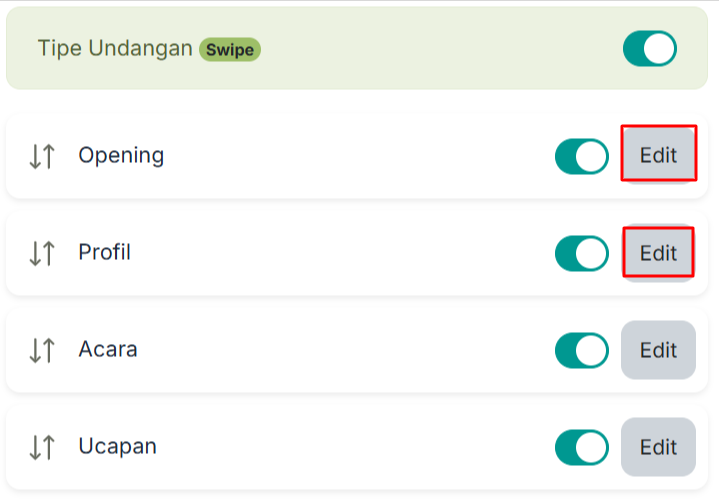Select the Opening row label
This screenshot has height=499, width=719.
[x=121, y=155]
